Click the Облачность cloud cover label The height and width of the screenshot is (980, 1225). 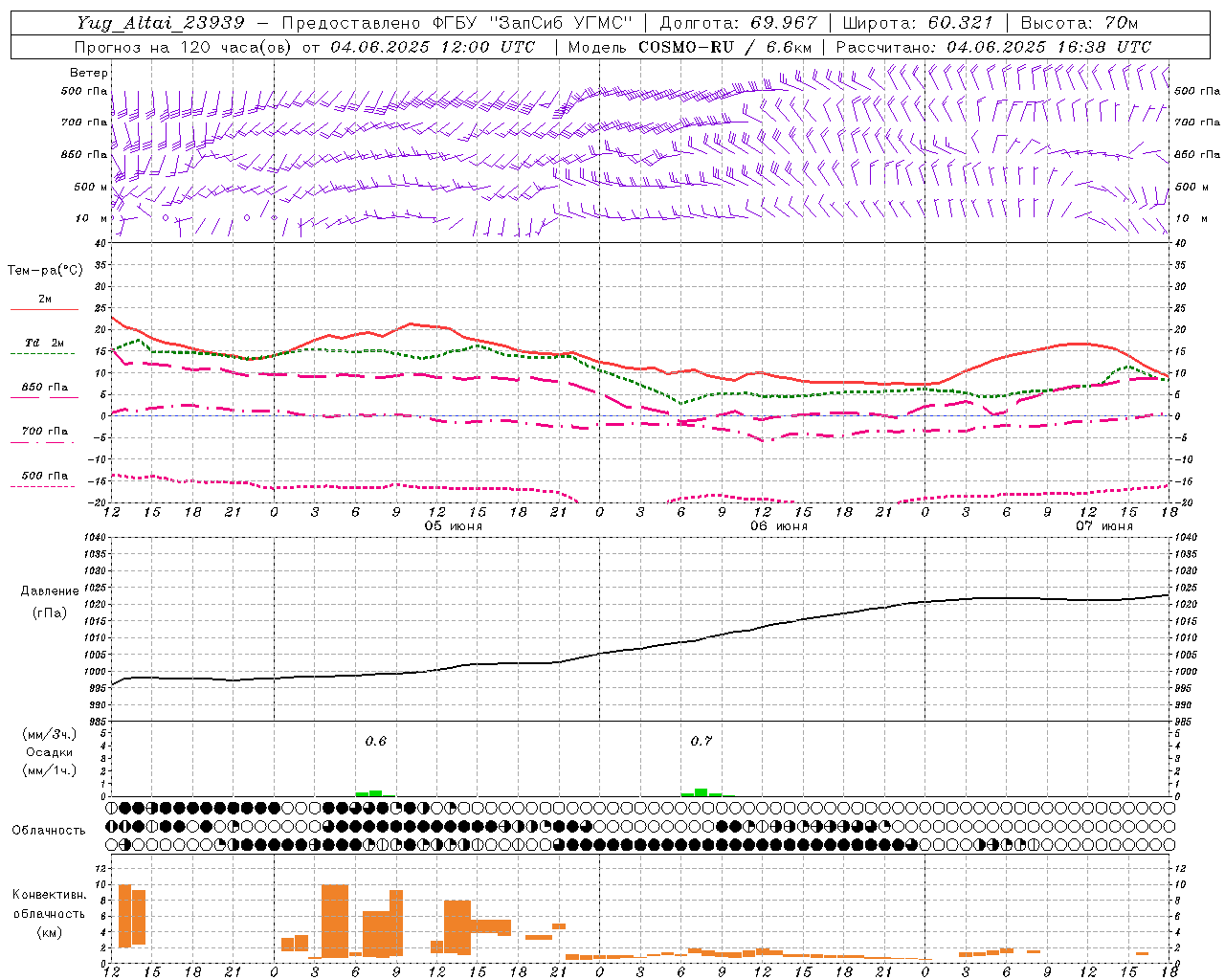[x=49, y=831]
